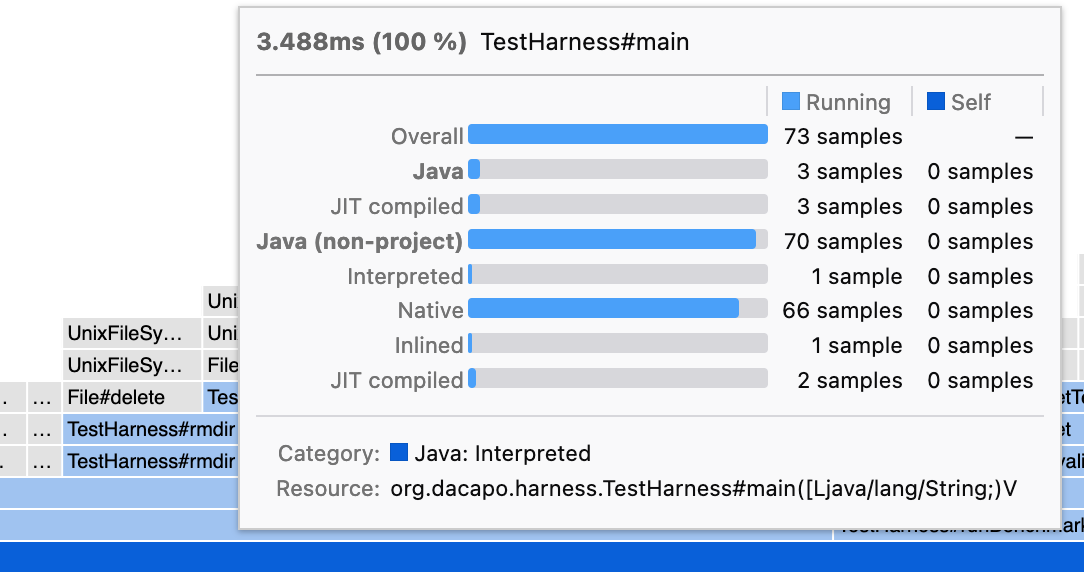Click the Inlined row label
This screenshot has height=572, width=1084.
click(x=429, y=345)
